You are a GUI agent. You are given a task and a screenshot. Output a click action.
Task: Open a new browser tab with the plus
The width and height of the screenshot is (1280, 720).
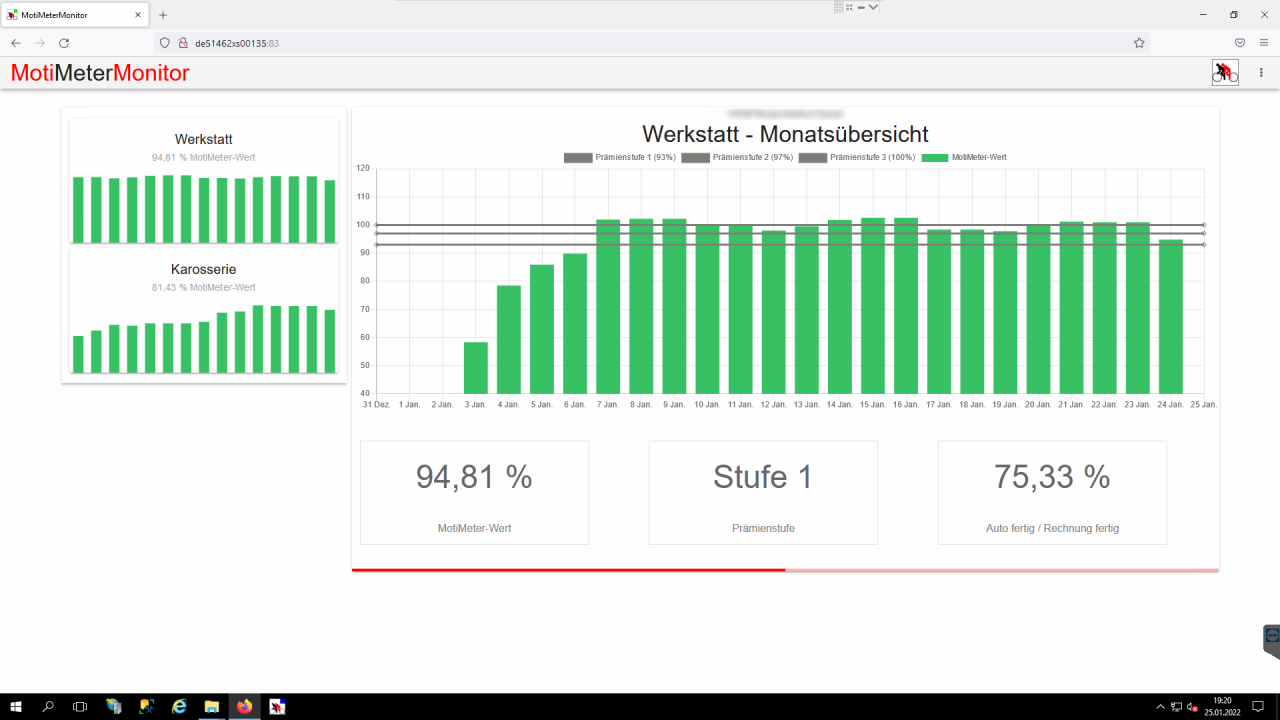[x=162, y=15]
